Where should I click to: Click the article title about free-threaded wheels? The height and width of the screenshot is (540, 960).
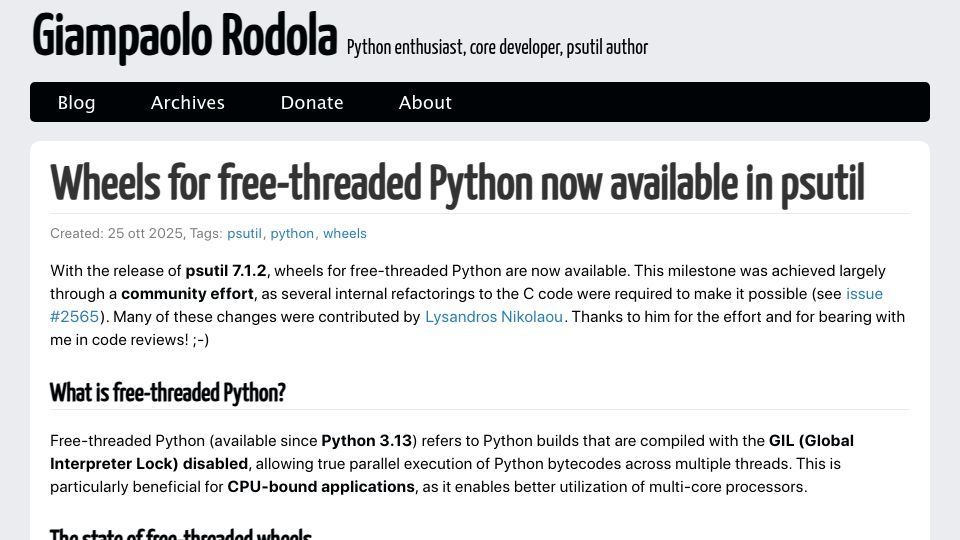[457, 183]
